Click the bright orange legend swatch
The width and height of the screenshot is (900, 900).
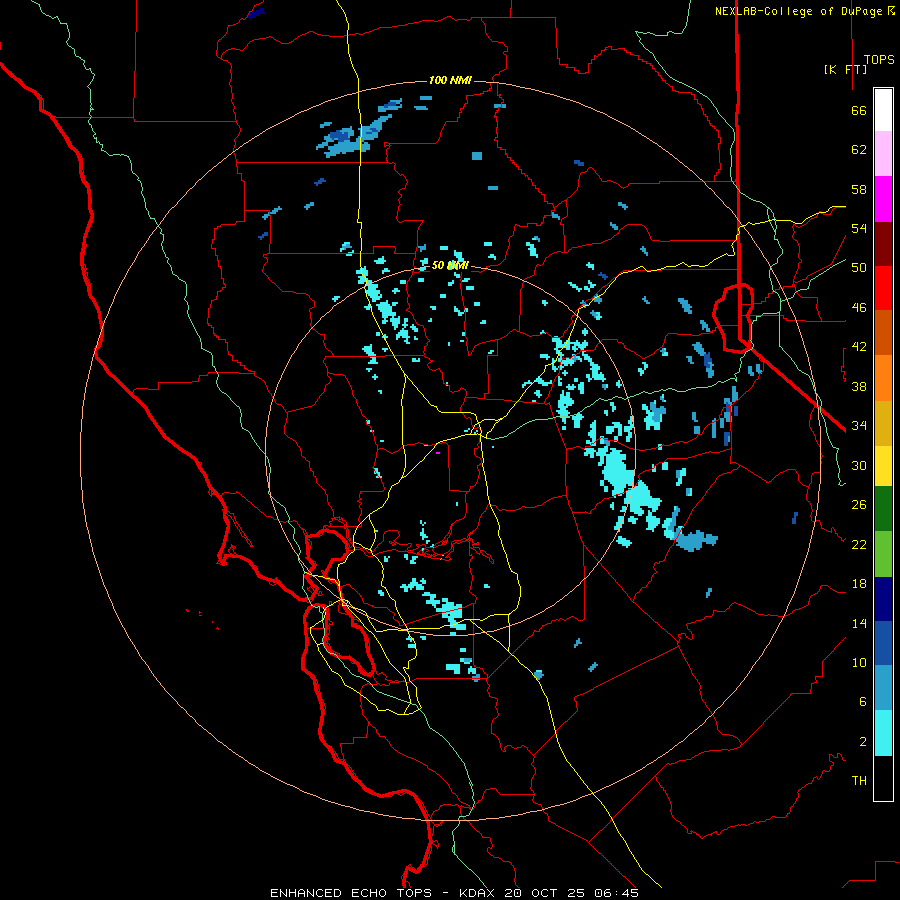click(883, 378)
